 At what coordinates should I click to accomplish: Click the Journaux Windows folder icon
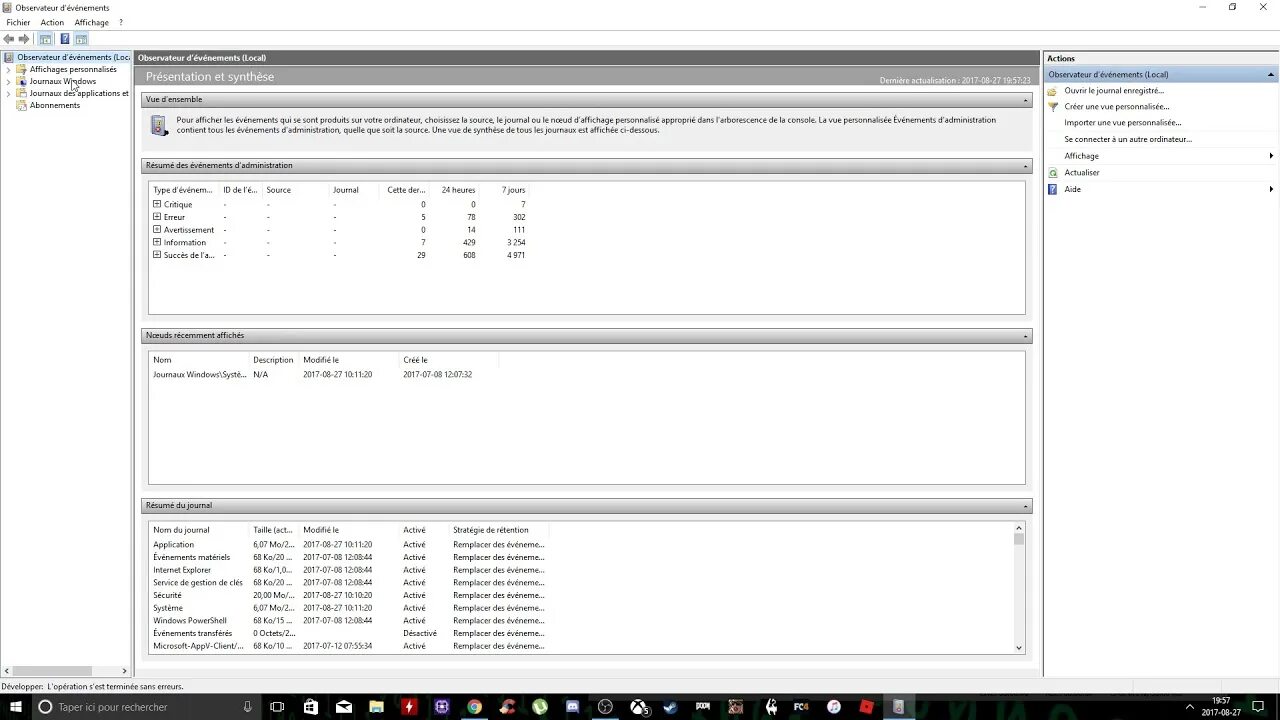click(x=22, y=81)
